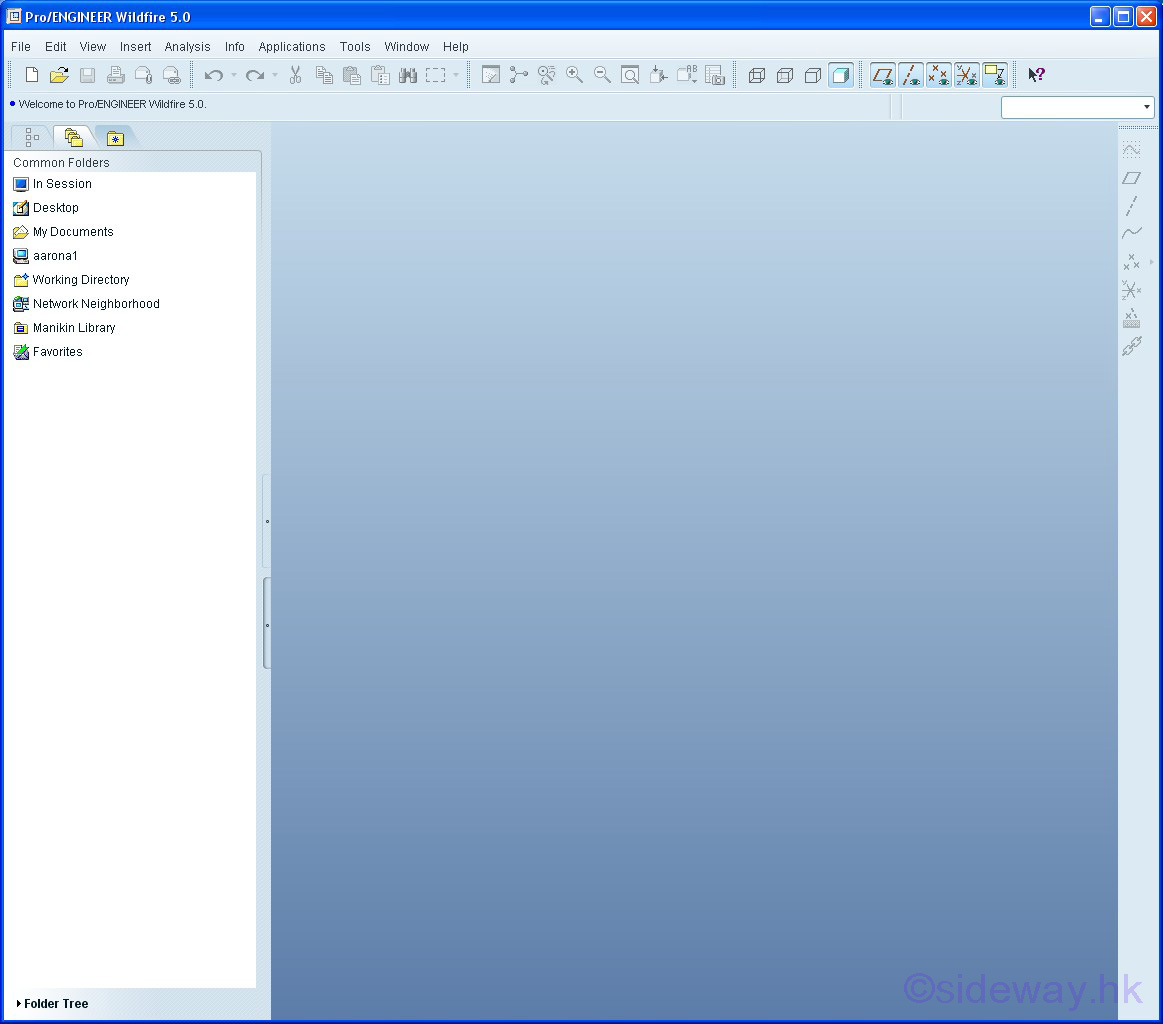Click the selection box icon
The height and width of the screenshot is (1024, 1163).
pos(435,75)
